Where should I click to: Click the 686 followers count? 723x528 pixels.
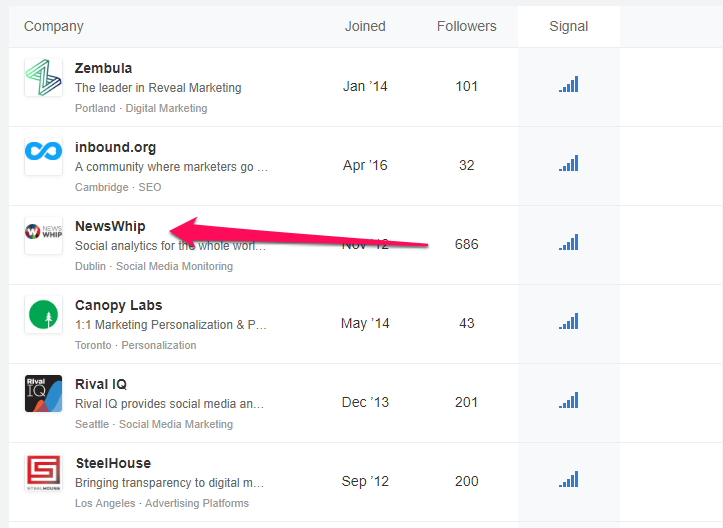pos(467,244)
